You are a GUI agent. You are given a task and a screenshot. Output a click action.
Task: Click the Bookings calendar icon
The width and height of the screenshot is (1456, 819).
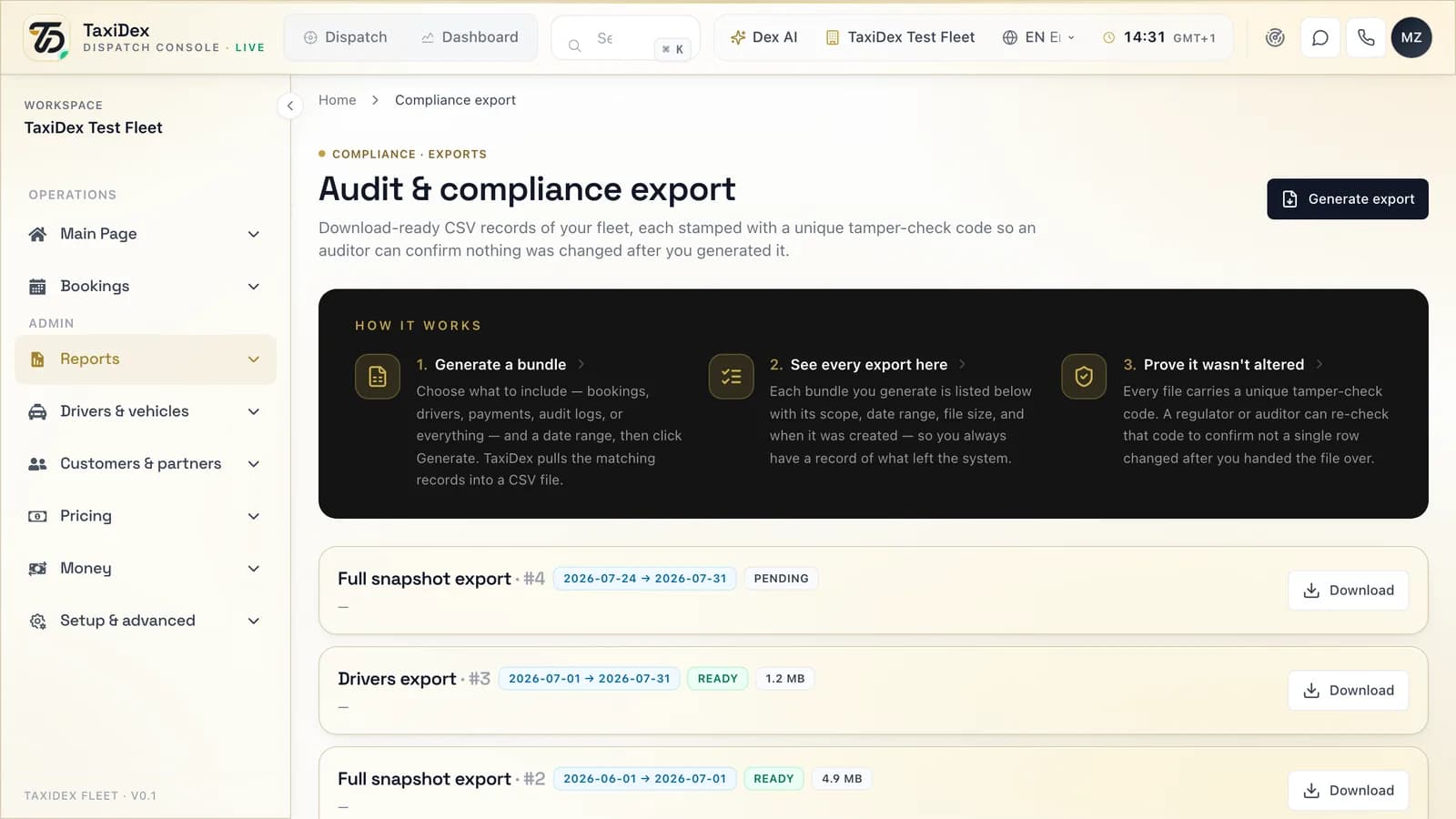tap(37, 287)
